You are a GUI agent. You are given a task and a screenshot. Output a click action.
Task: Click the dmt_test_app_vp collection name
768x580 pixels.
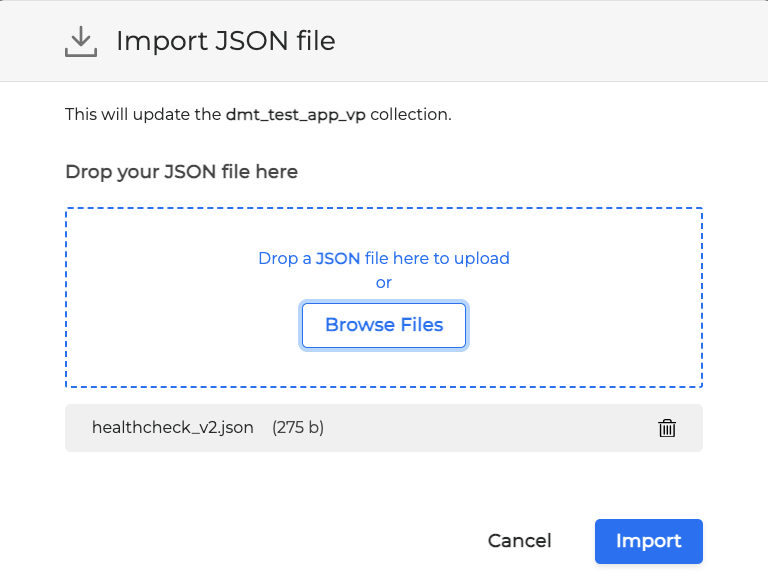tap(296, 114)
